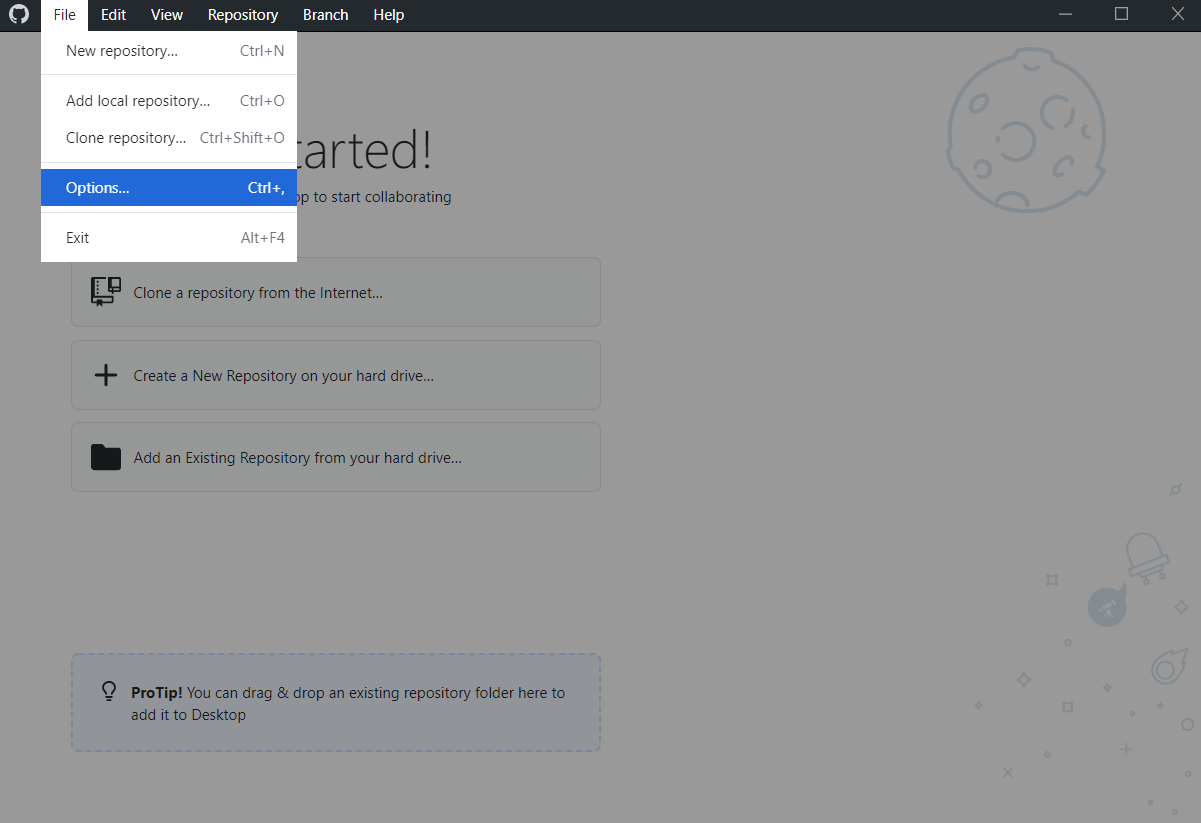Close the GitHub Desktop window
This screenshot has height=823, width=1201.
click(x=1176, y=15)
